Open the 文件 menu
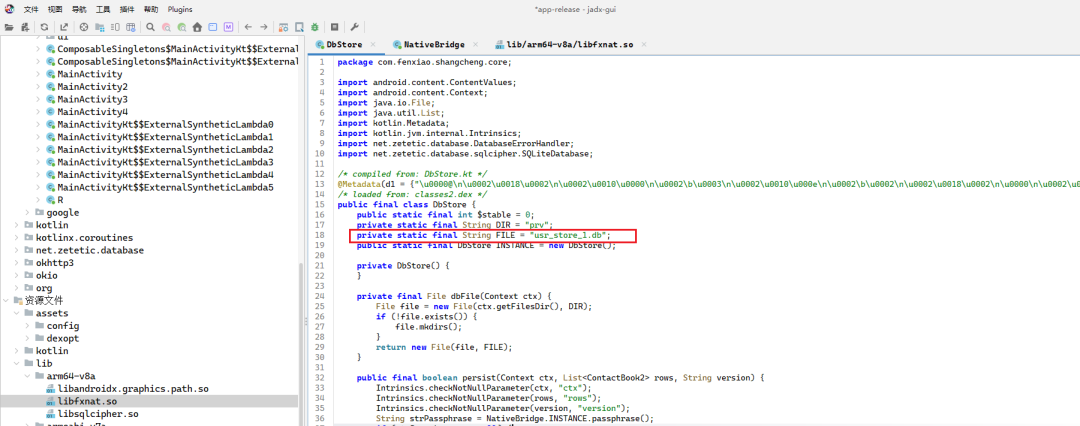 31,9
